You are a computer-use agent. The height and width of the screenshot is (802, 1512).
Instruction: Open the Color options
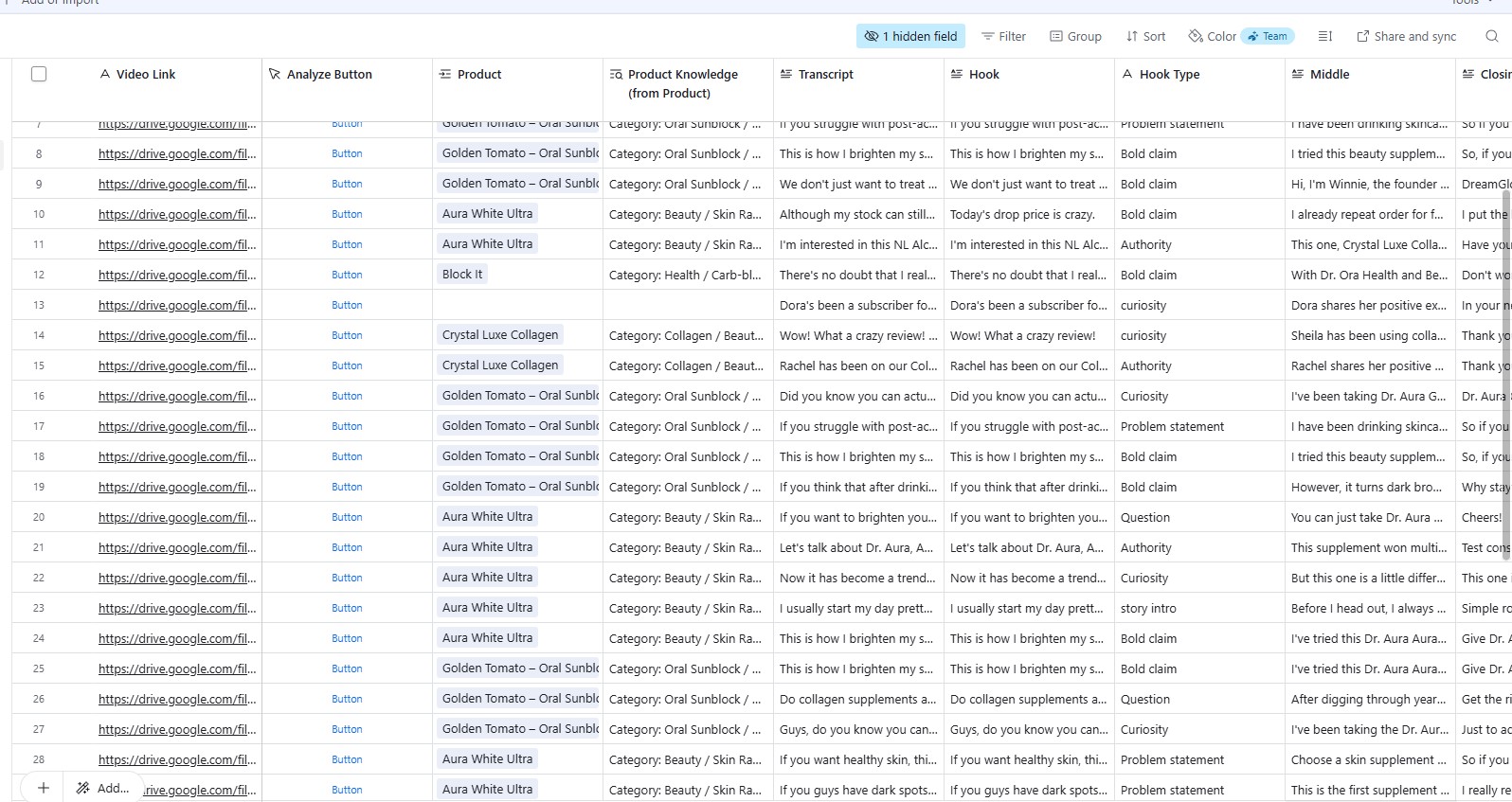(x=1212, y=36)
